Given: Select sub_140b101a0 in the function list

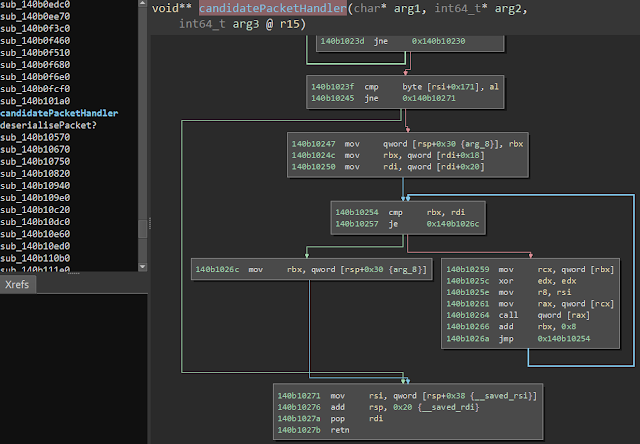Looking at the screenshot, I should coord(35,101).
